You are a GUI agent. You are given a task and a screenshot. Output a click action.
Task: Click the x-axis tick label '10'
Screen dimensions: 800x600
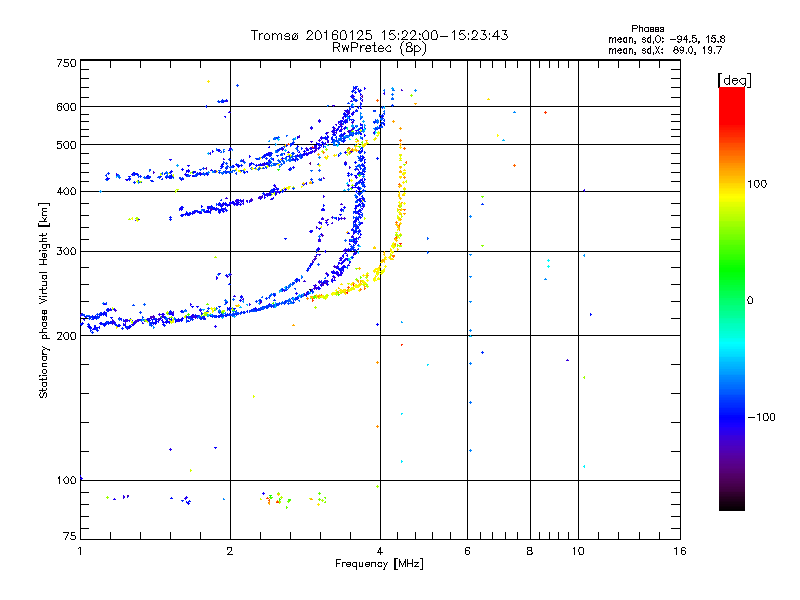(578, 551)
